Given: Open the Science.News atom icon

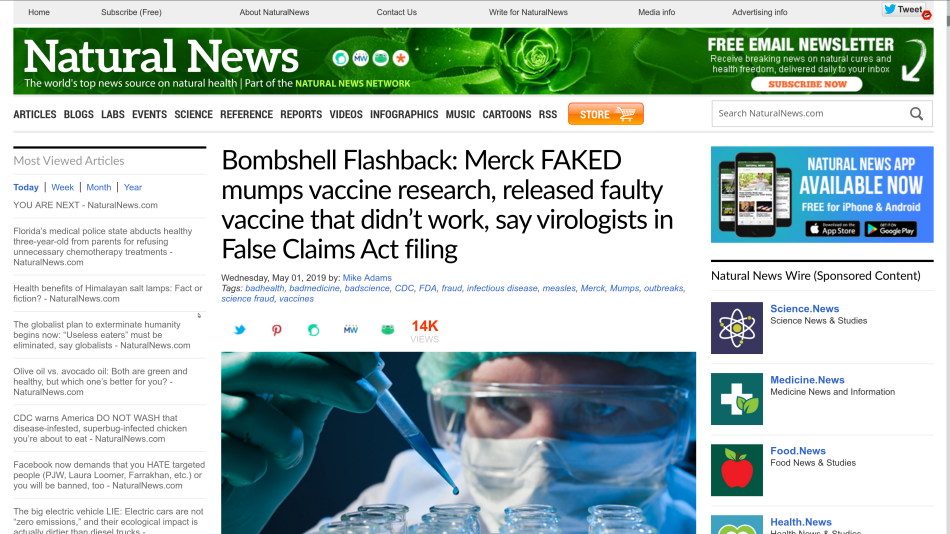Looking at the screenshot, I should 737,328.
